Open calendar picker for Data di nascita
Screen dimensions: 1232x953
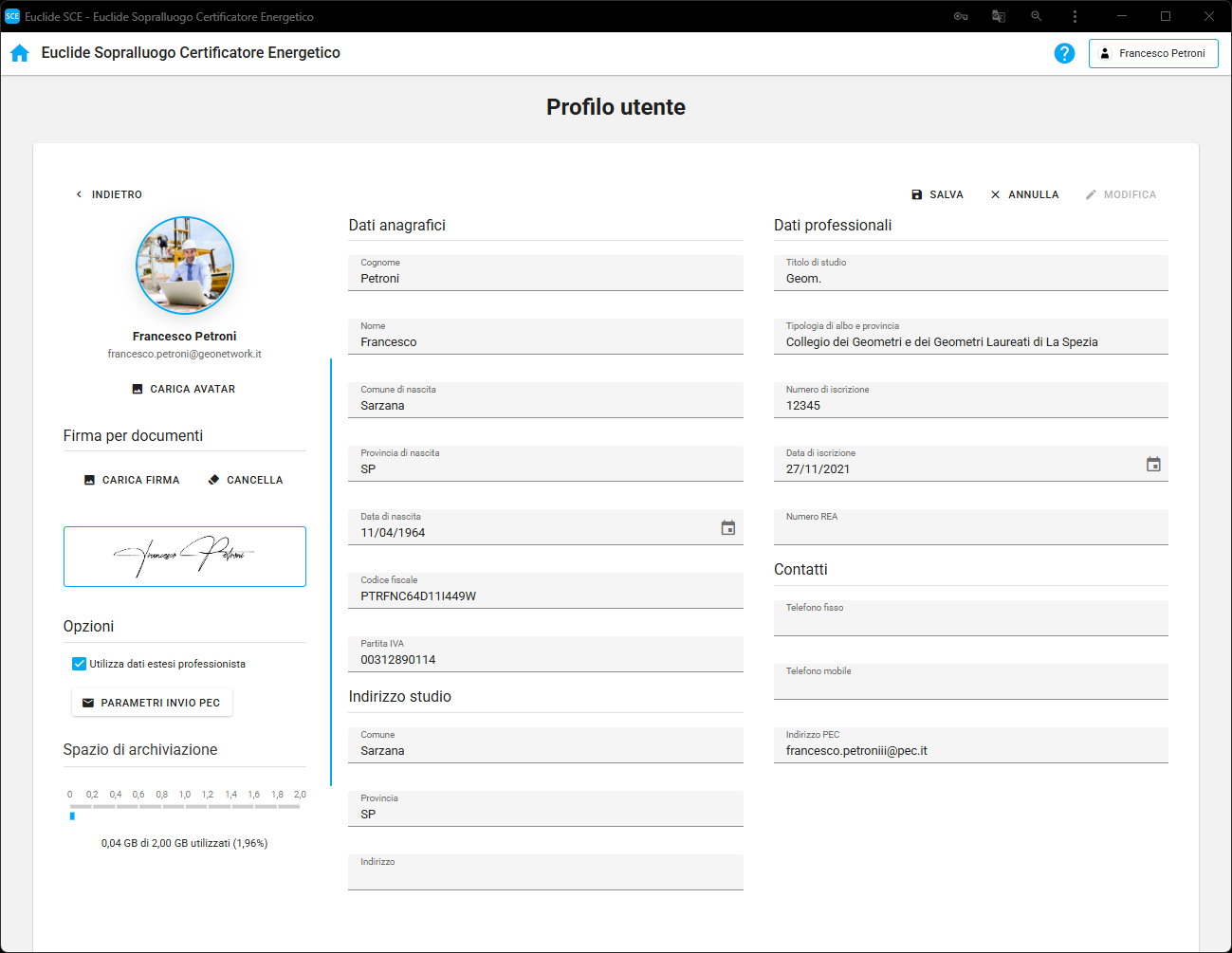(x=727, y=528)
